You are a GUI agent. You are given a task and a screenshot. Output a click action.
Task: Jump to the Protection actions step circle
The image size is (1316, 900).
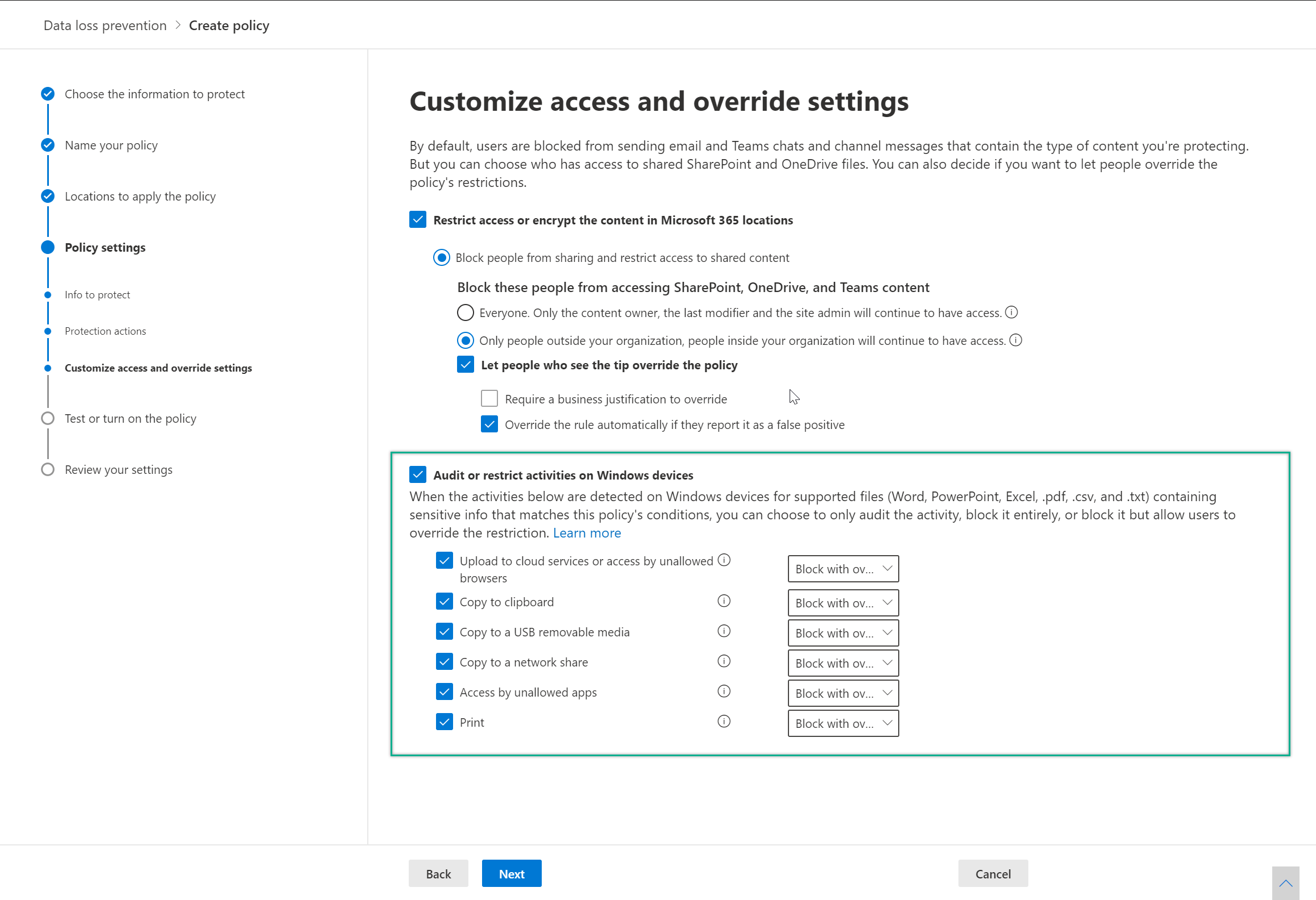[x=47, y=331]
